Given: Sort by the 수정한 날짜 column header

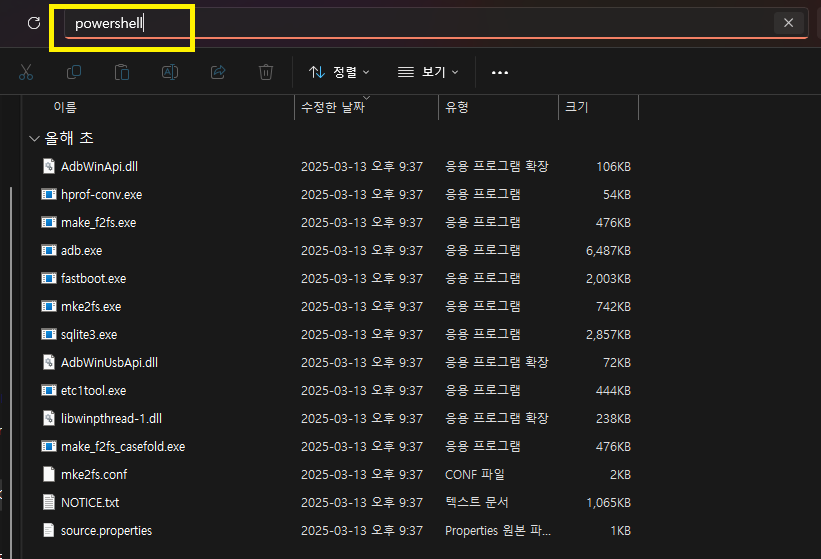Looking at the screenshot, I should point(333,107).
